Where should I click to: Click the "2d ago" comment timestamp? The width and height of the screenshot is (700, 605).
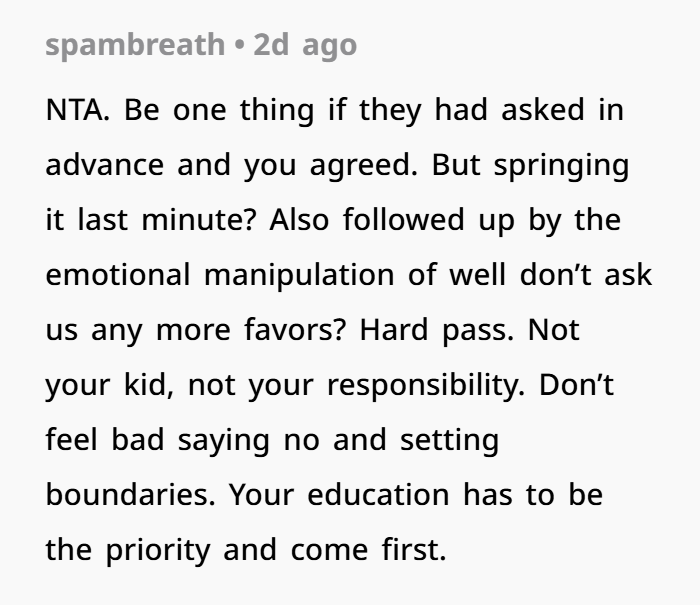[305, 46]
